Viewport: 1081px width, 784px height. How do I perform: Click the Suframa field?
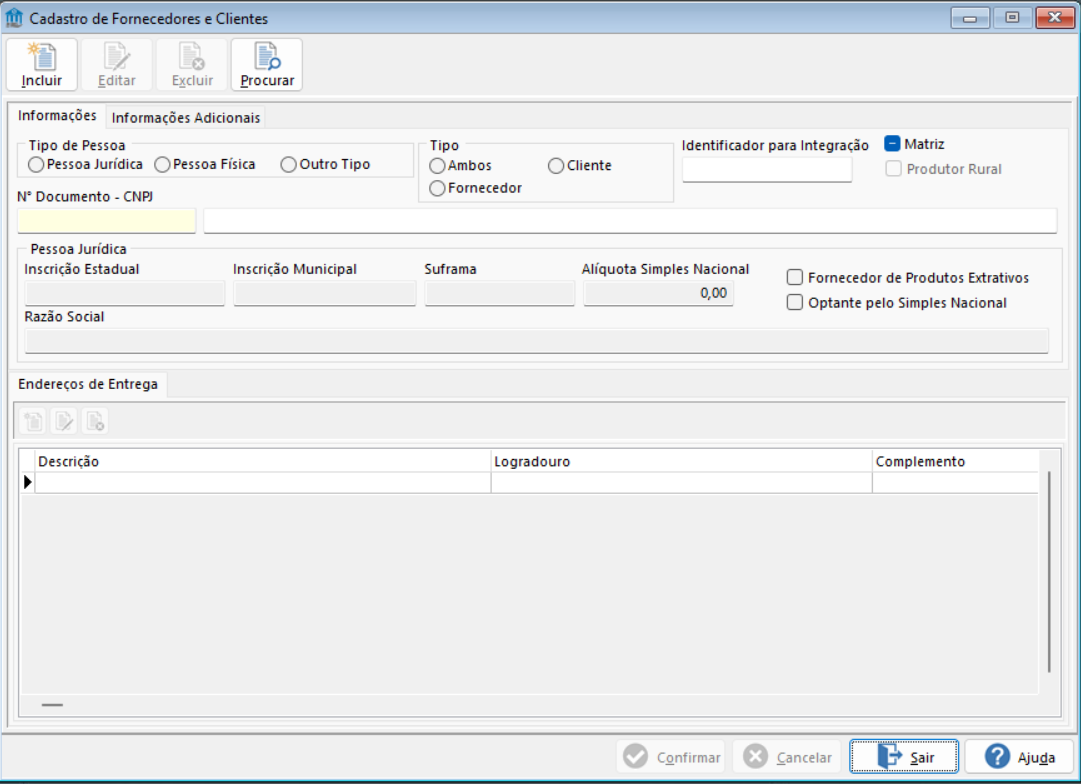(500, 294)
